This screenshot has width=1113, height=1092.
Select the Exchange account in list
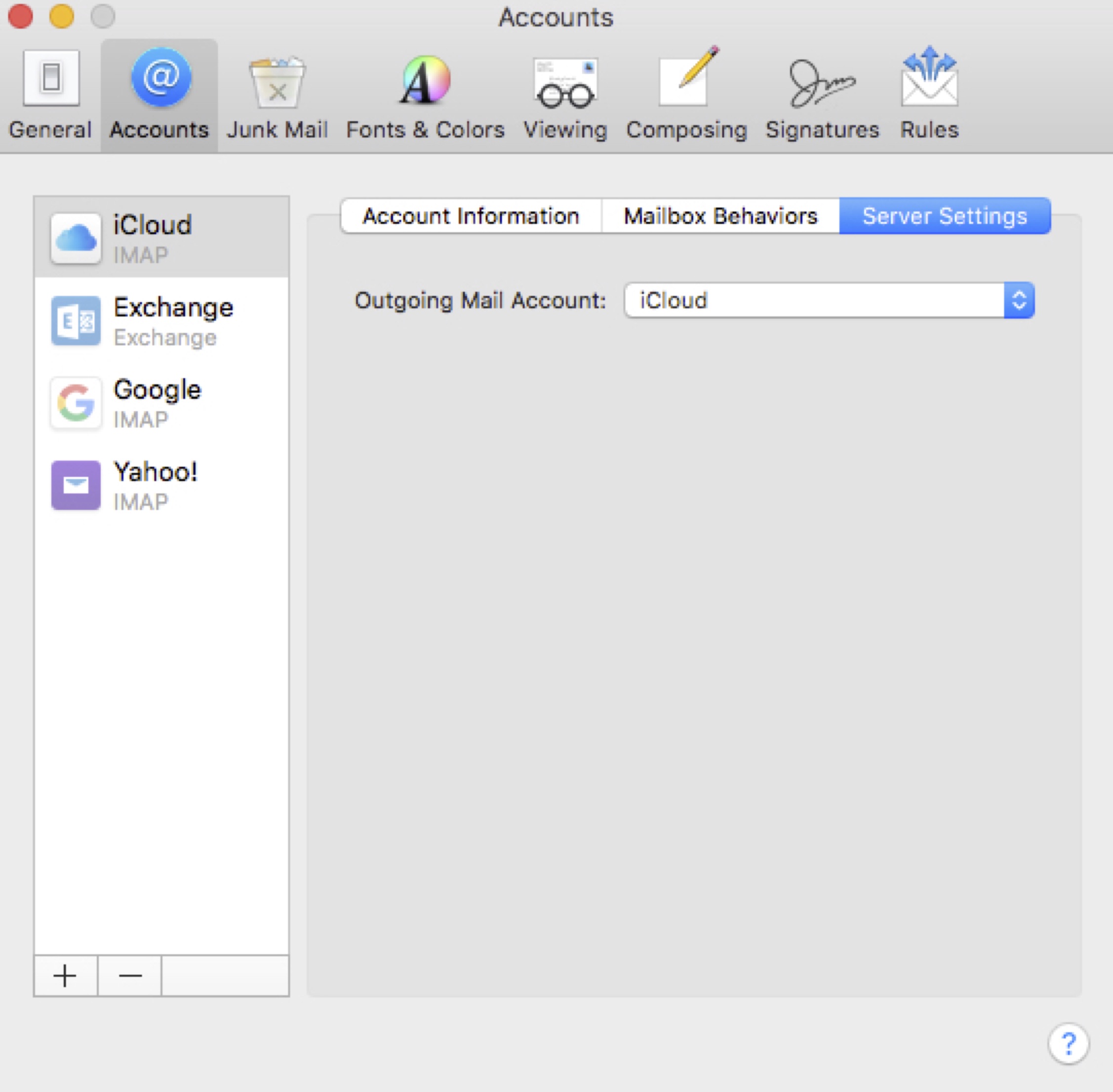pos(161,320)
